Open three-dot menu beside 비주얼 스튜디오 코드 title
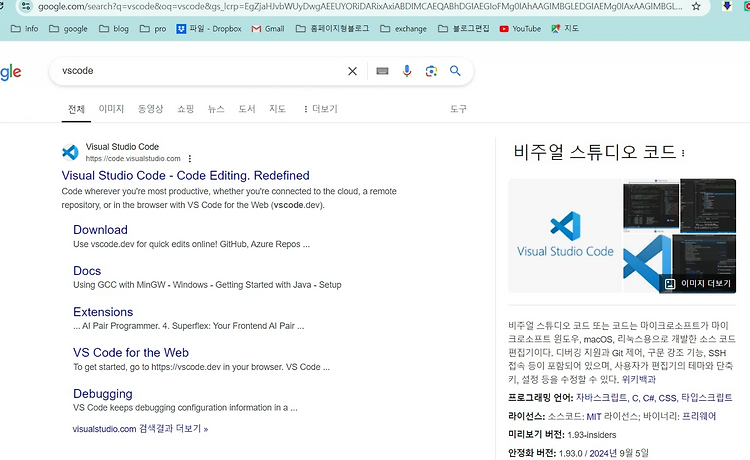This screenshot has height=460, width=750. point(683,153)
